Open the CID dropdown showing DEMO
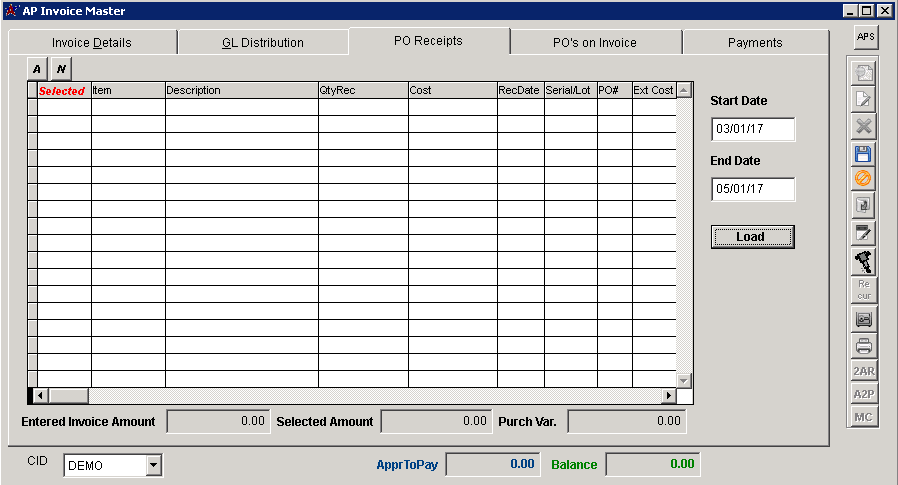 [x=153, y=465]
